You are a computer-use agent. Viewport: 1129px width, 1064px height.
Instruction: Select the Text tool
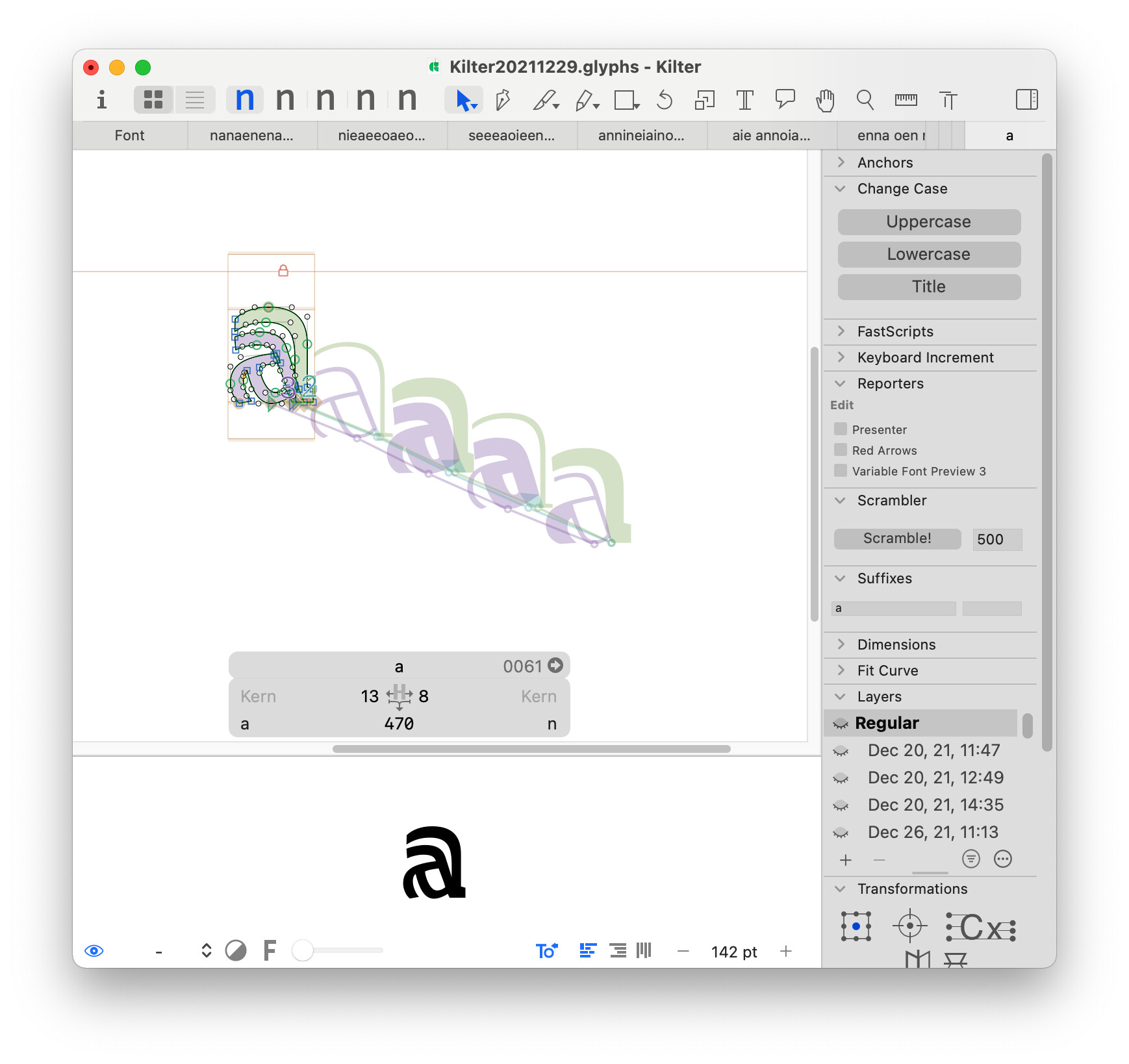point(744,100)
